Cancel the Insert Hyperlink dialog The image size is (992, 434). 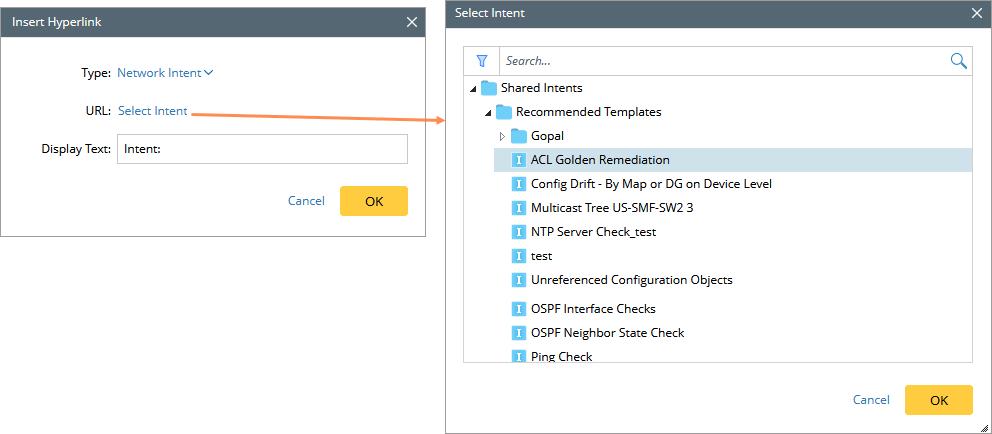306,201
